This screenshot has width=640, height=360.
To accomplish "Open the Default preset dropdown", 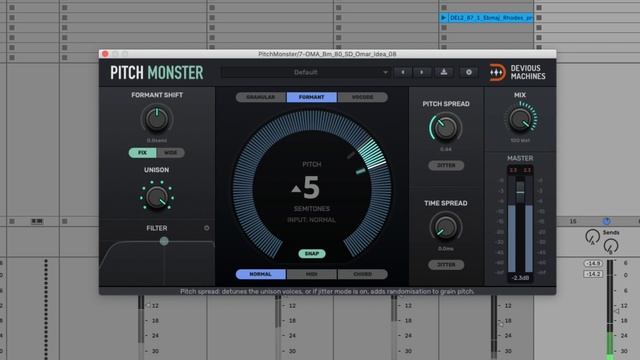I will [x=306, y=72].
